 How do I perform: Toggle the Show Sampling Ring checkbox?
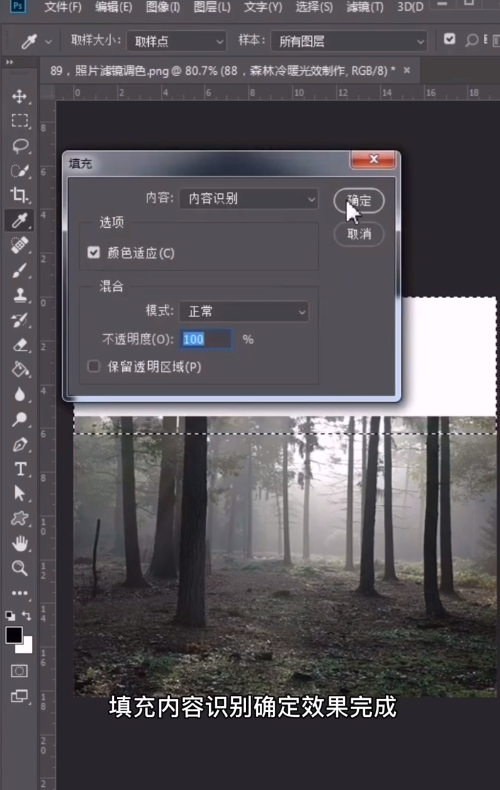point(450,39)
